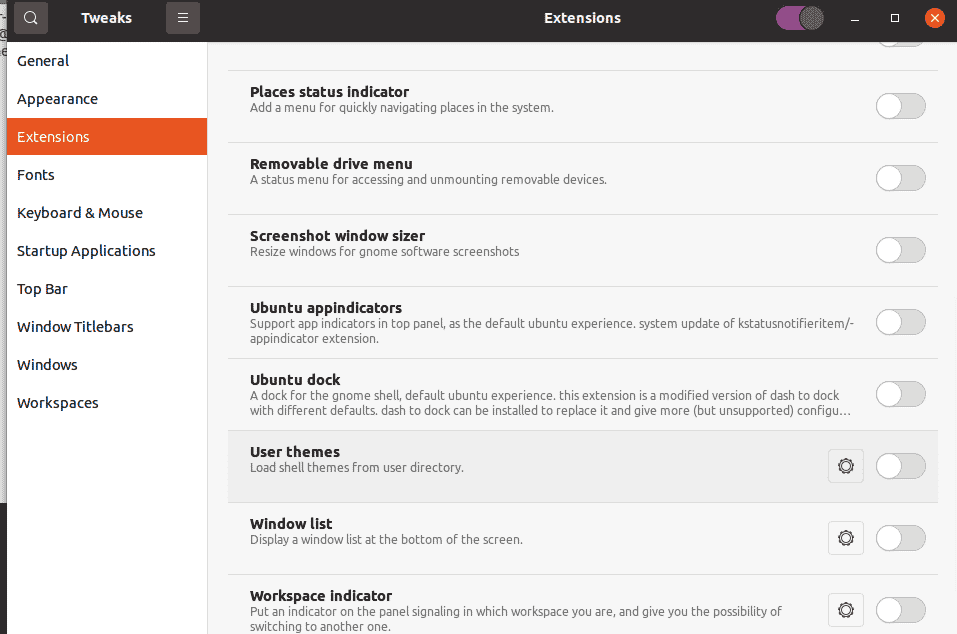Open User themes settings gear
Image resolution: width=957 pixels, height=634 pixels.
845,466
